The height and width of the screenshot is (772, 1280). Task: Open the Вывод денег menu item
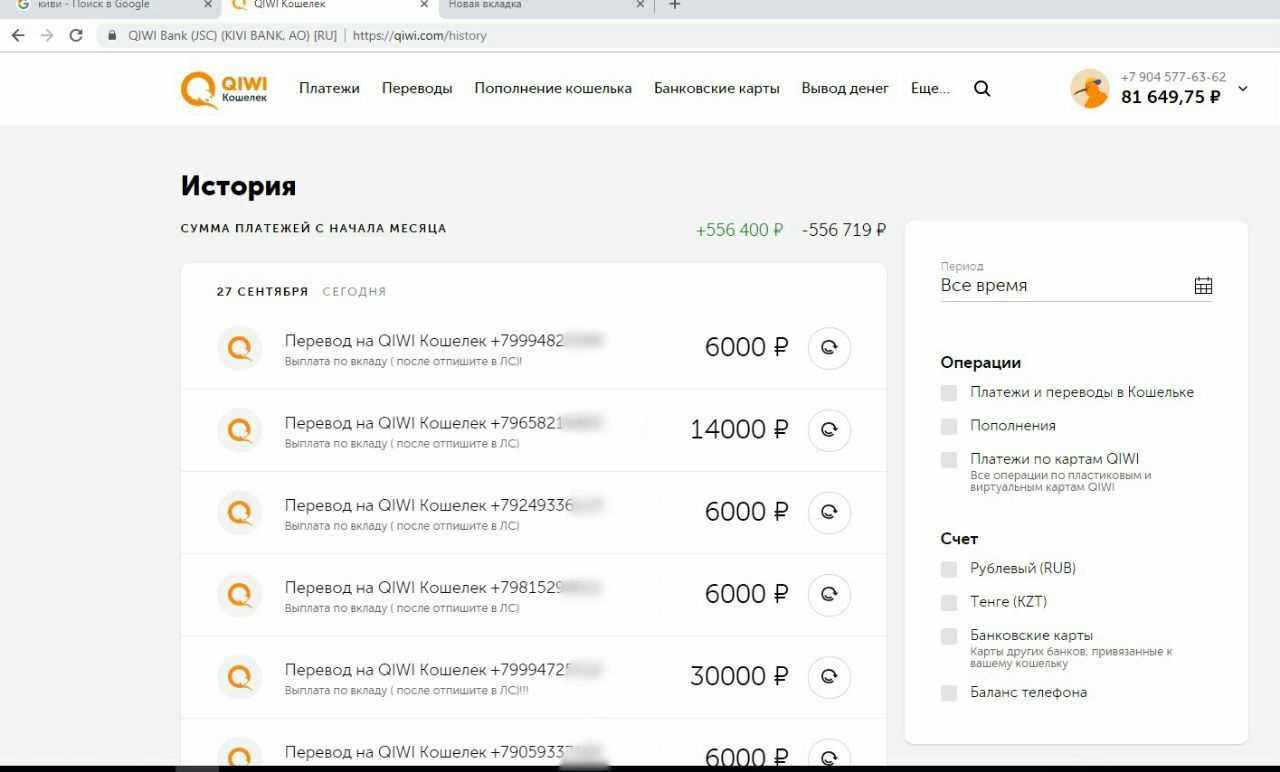(x=845, y=88)
